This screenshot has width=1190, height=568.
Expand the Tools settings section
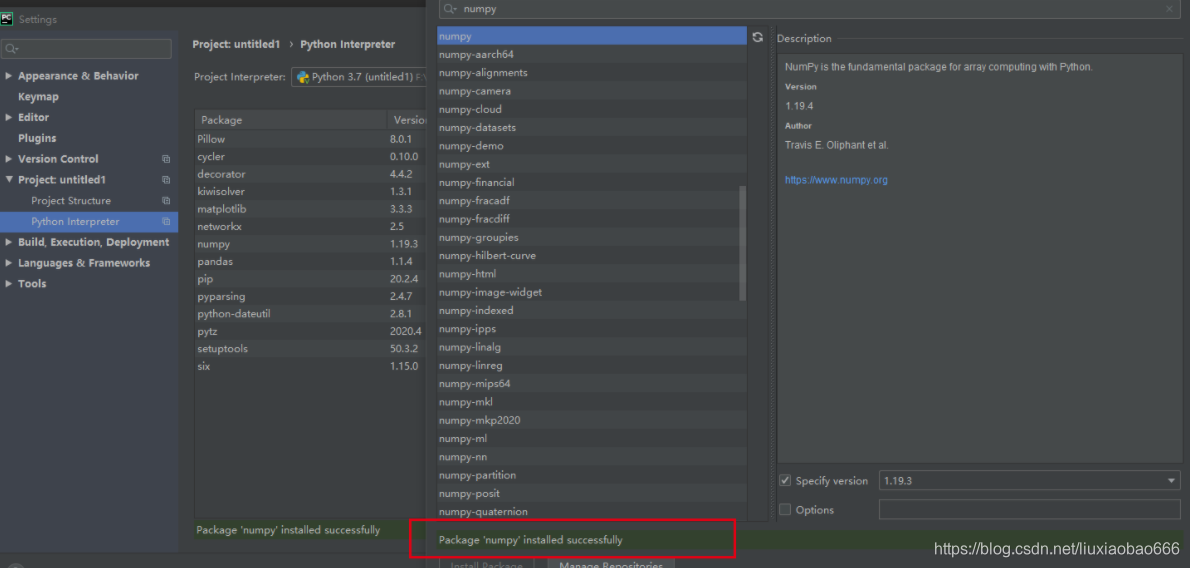click(x=8, y=284)
